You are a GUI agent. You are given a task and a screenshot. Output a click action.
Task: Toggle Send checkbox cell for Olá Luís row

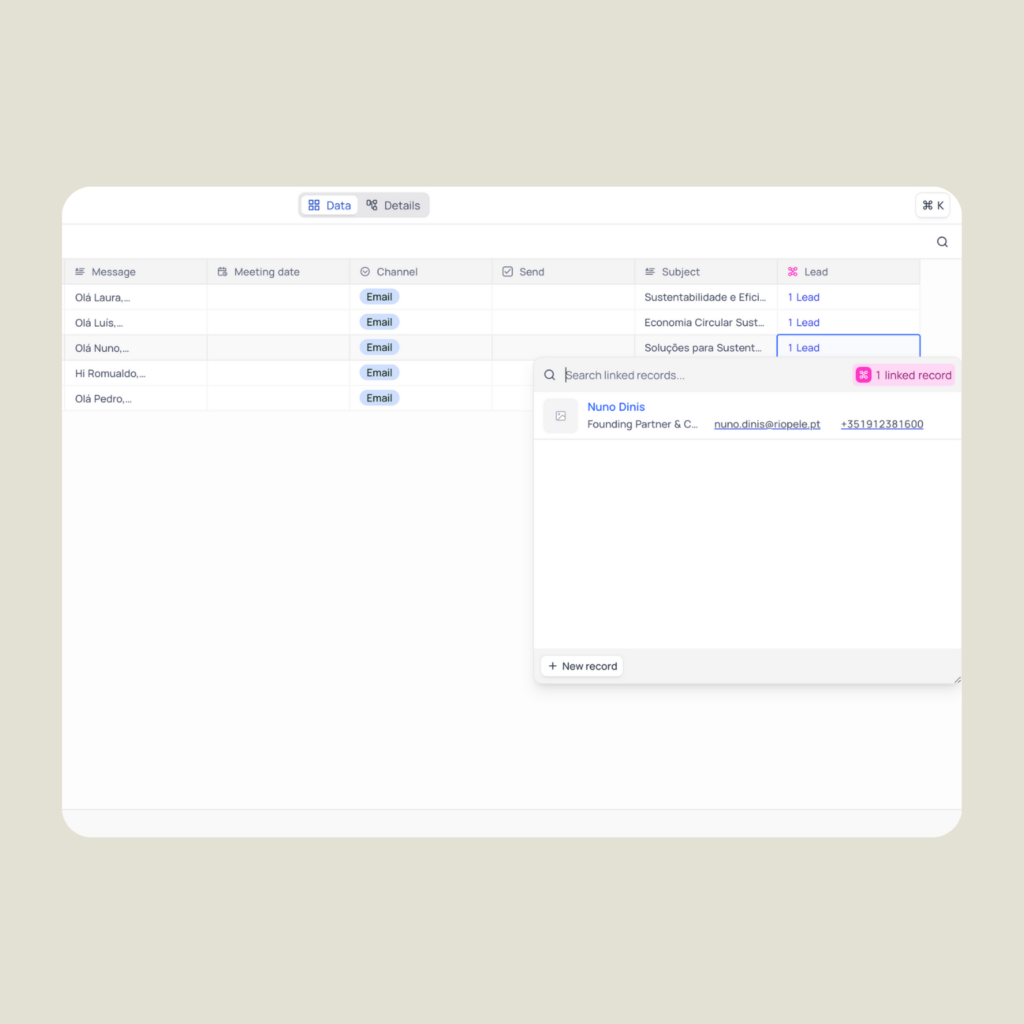563,323
